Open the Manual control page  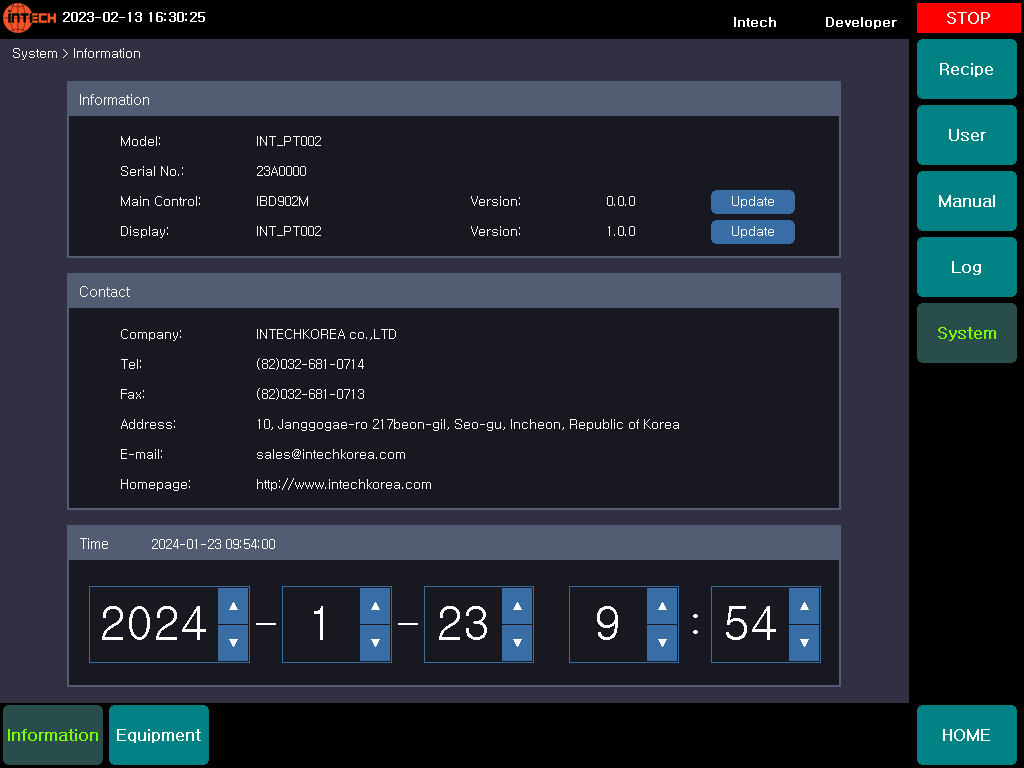pos(966,202)
